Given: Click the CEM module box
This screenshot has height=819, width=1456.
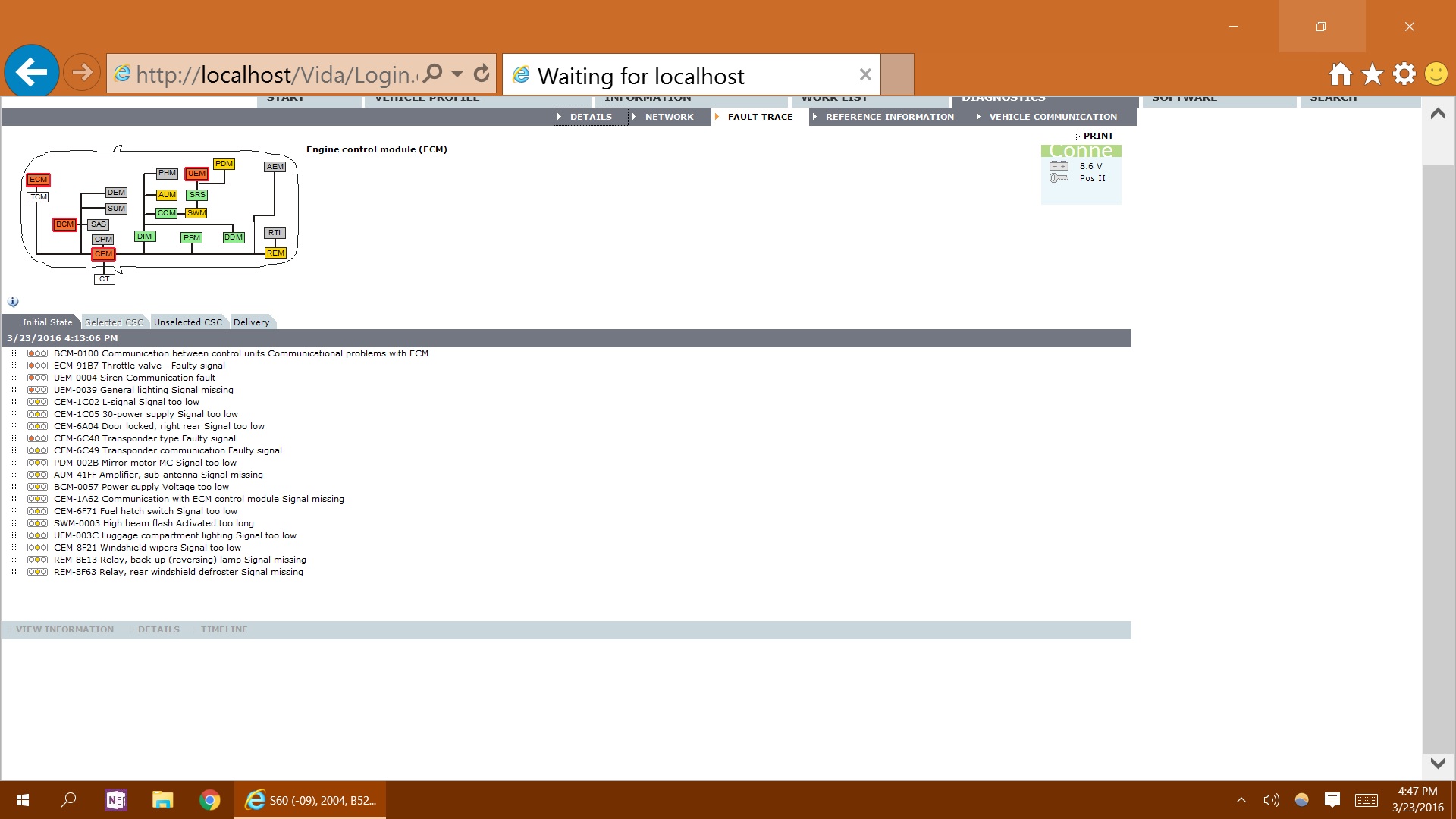Looking at the screenshot, I should pyautogui.click(x=103, y=254).
